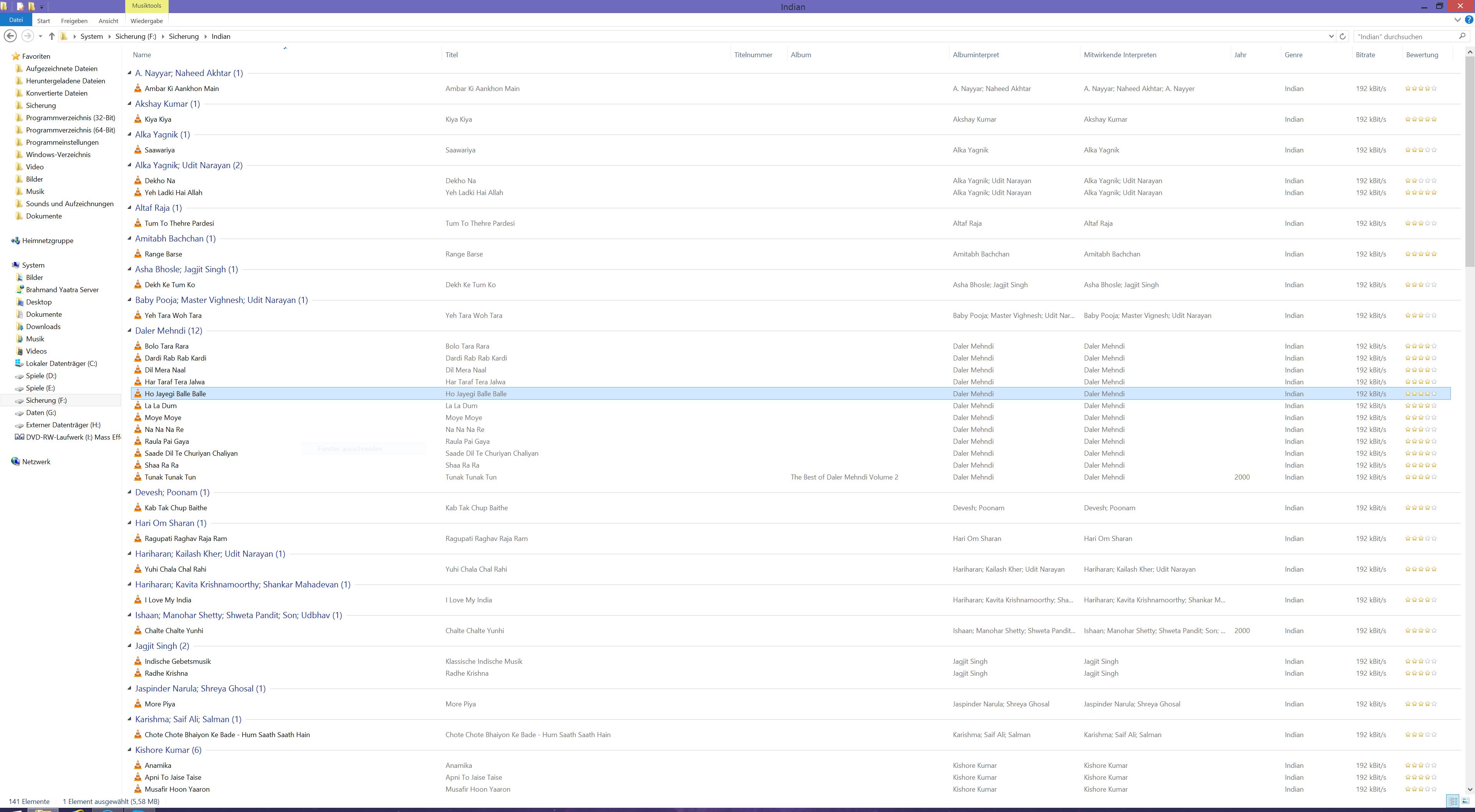Click the search magnifier icon

click(x=1462, y=36)
